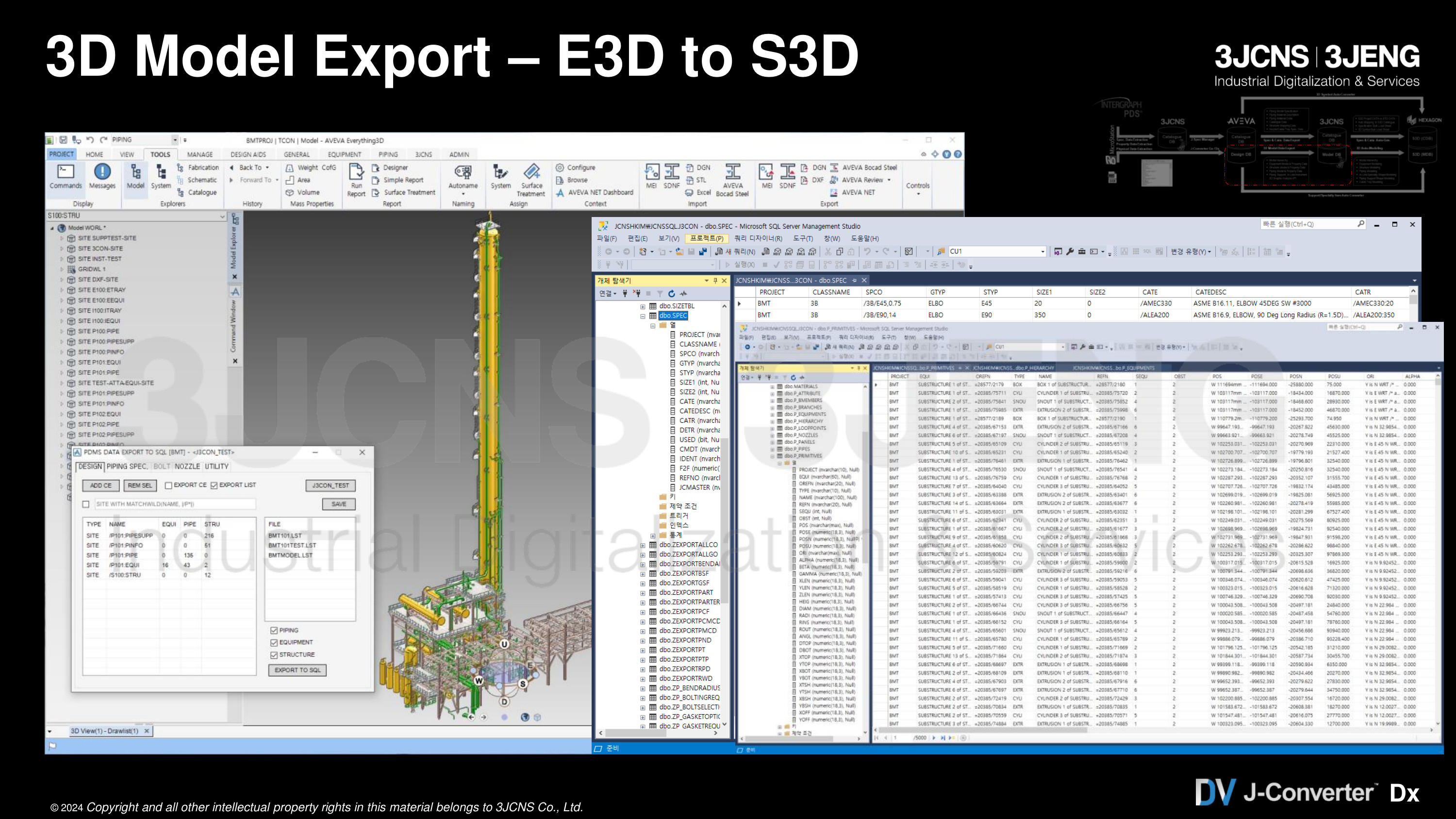Open the CU1 database dropdown
This screenshot has height=819, width=1456.
[x=1043, y=251]
